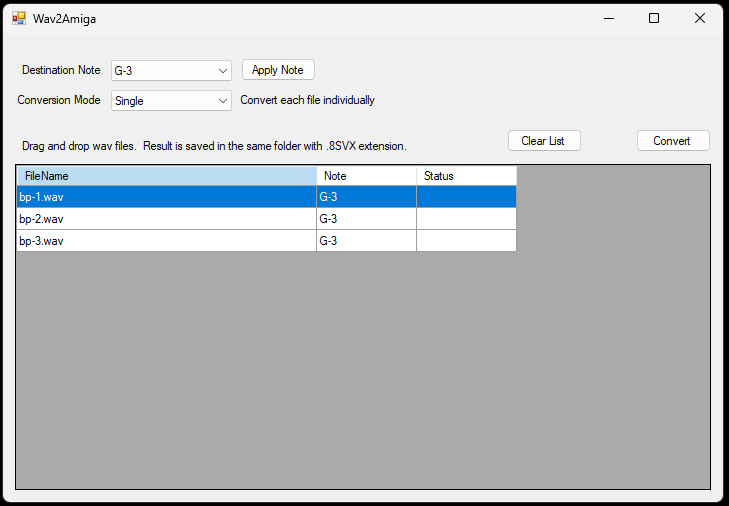The image size is (729, 506).
Task: Click the Note cell of bp-3.wav
Action: tap(366, 241)
